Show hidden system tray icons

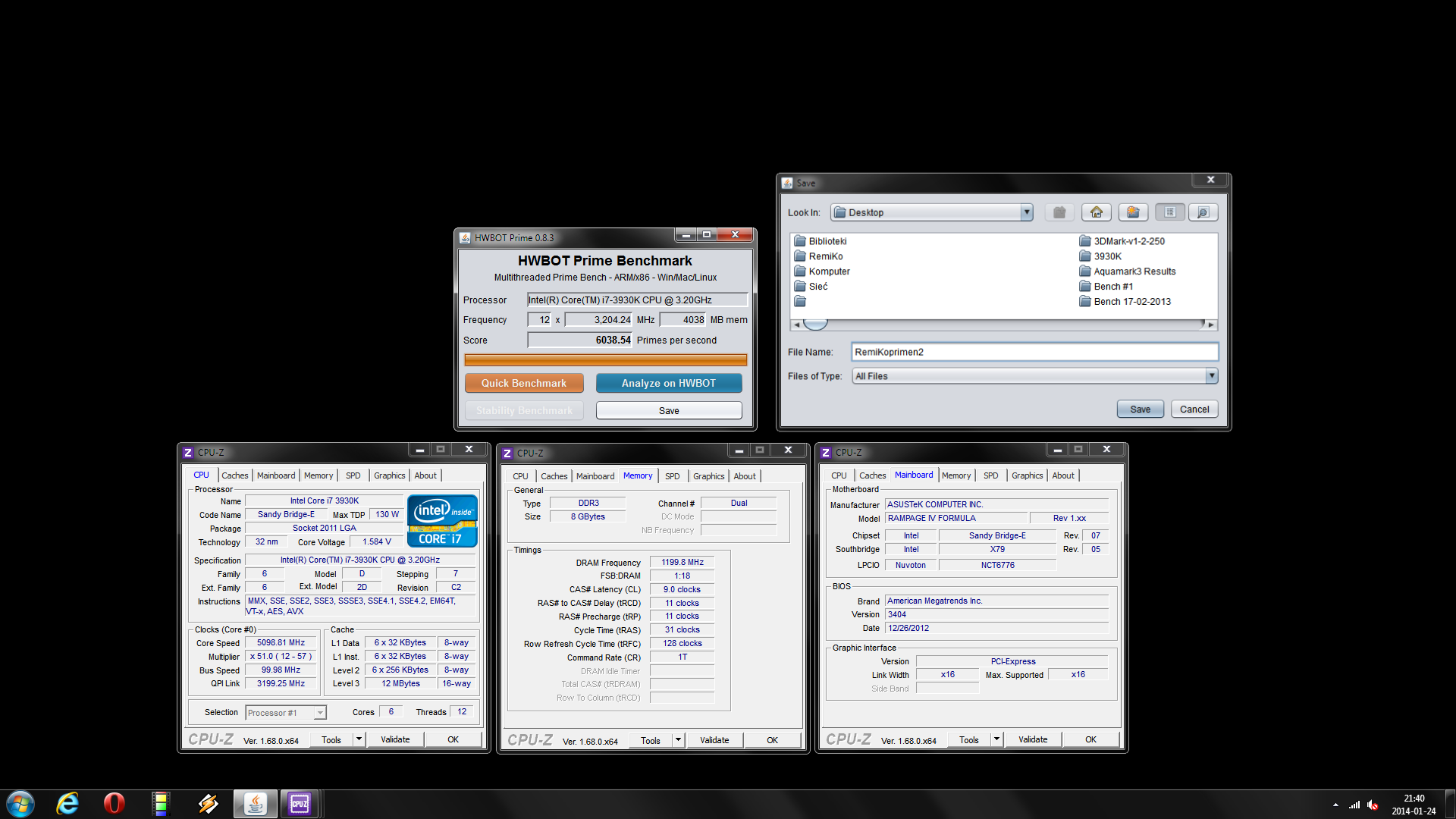point(1335,805)
